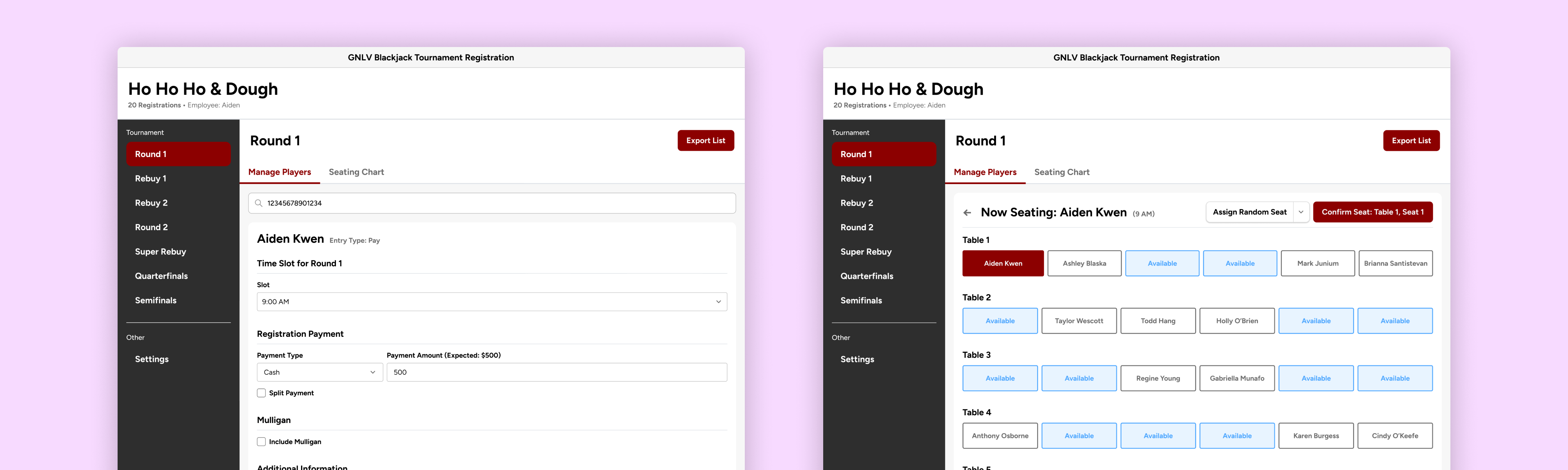Go to Quarterfinals in right sidebar

click(x=867, y=276)
